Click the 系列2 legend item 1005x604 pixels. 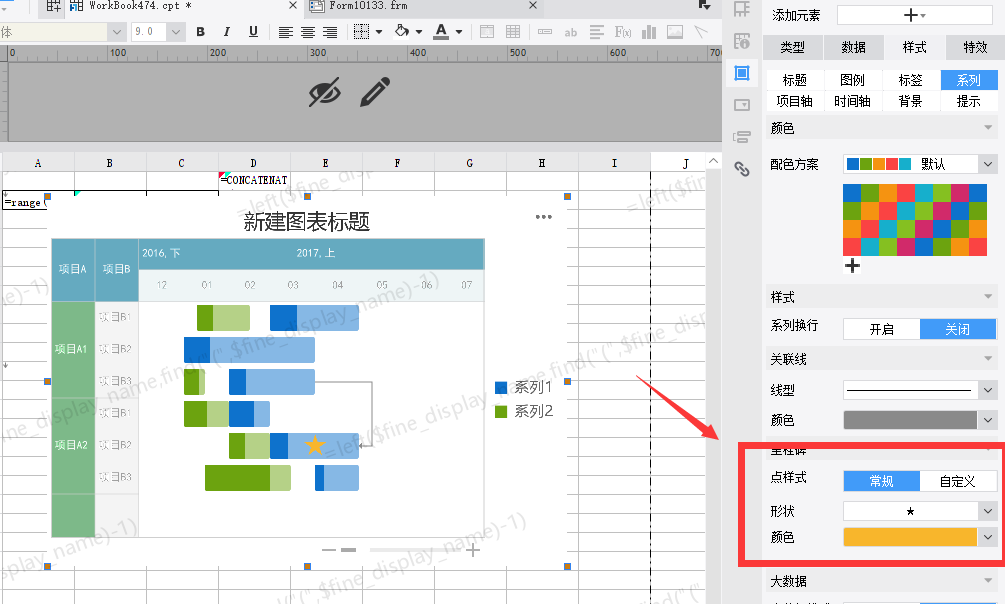pyautogui.click(x=524, y=411)
